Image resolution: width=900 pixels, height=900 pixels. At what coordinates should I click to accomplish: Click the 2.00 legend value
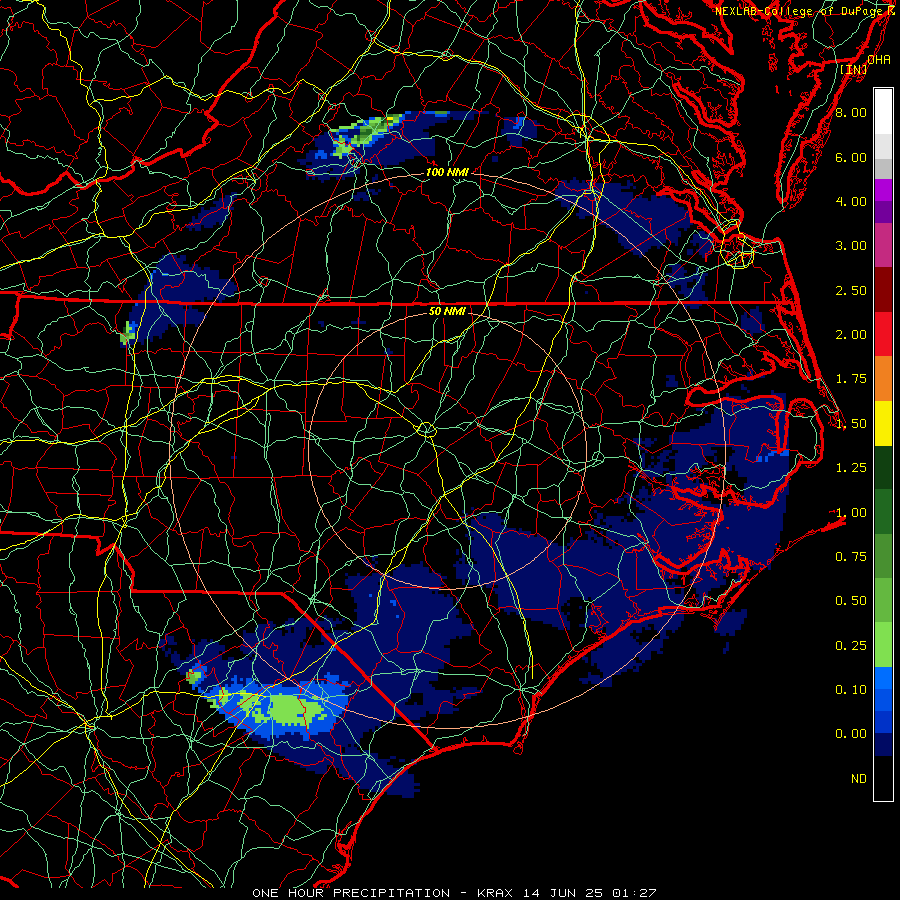pyautogui.click(x=851, y=335)
